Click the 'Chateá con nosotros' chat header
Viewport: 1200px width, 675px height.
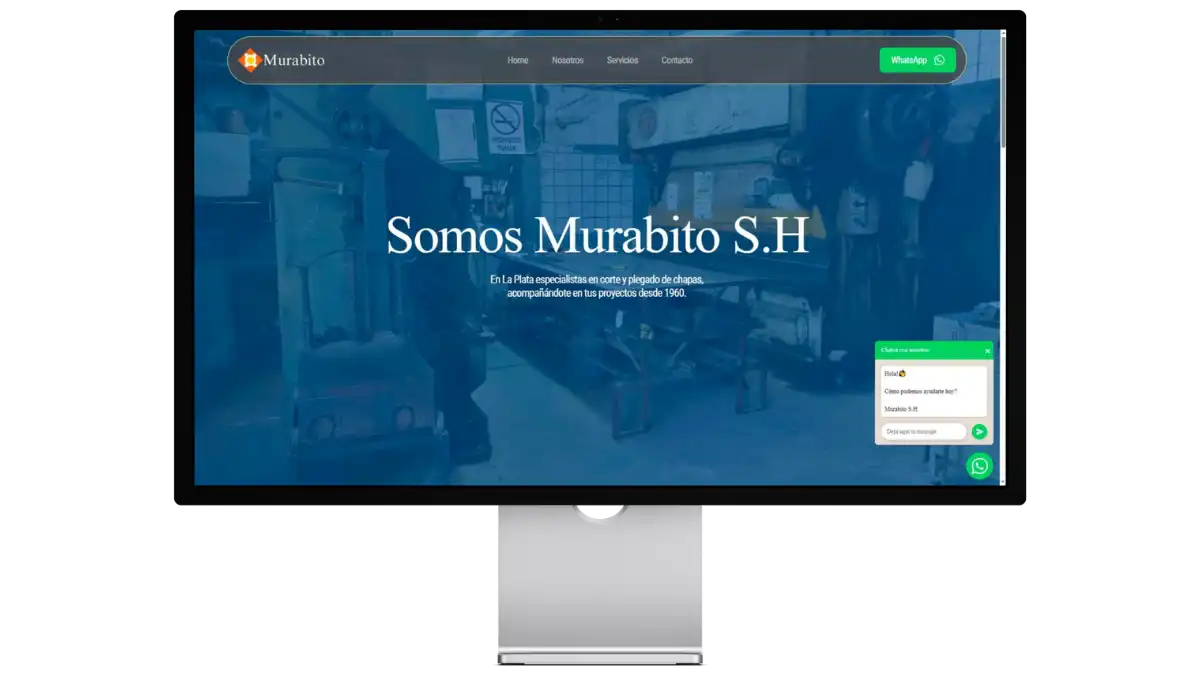(x=905, y=350)
